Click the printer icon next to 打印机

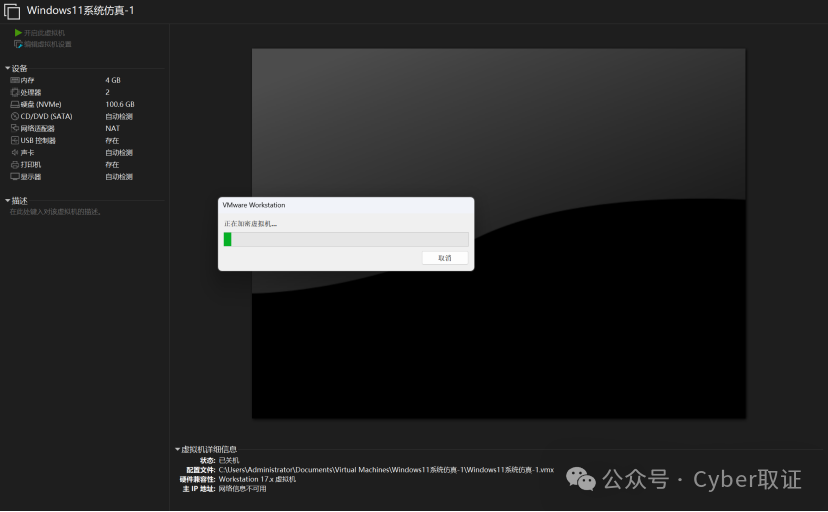tap(15, 165)
